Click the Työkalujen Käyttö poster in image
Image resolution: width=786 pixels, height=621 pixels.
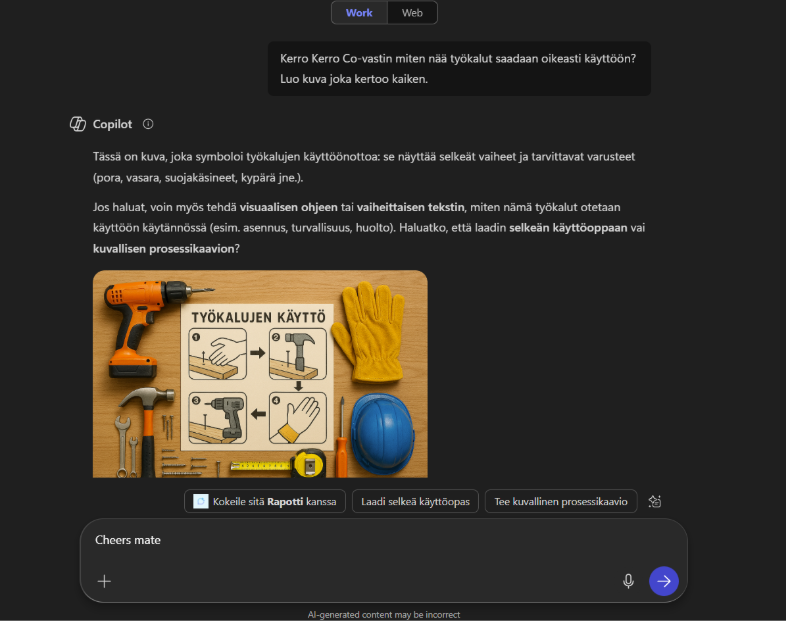[x=257, y=377]
